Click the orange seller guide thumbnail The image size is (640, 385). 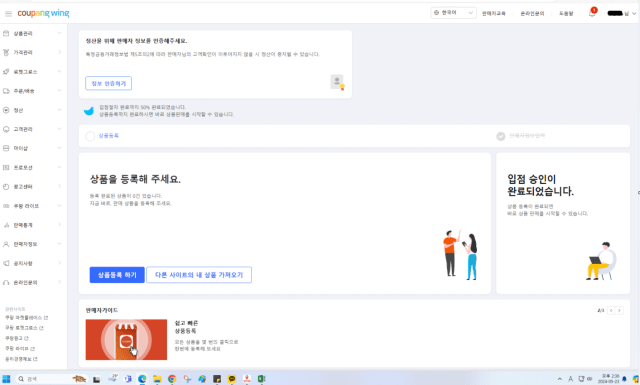[x=126, y=340]
